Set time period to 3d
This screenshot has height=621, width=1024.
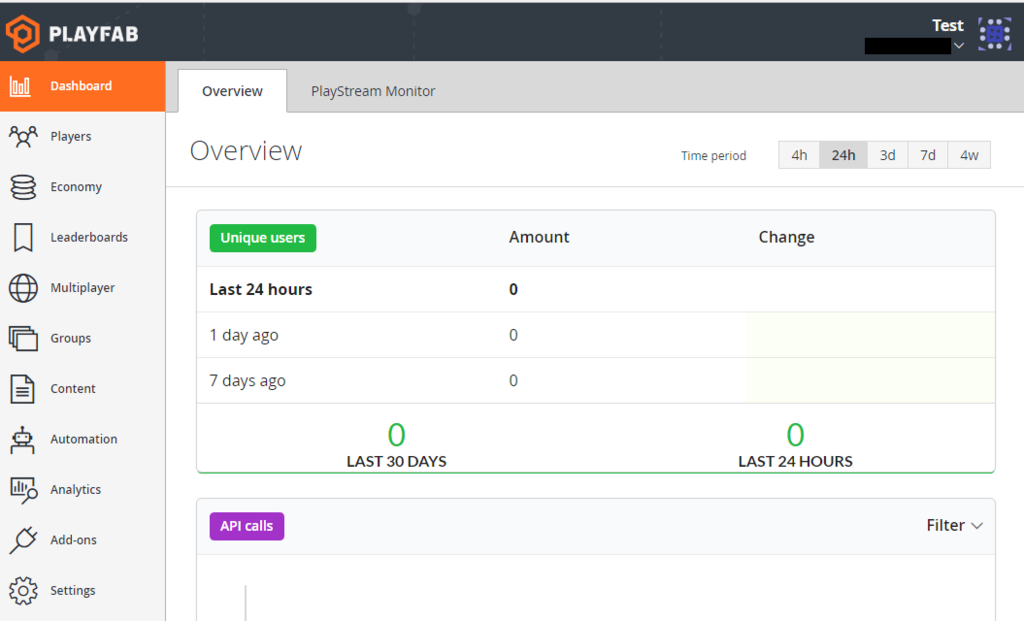pos(887,155)
